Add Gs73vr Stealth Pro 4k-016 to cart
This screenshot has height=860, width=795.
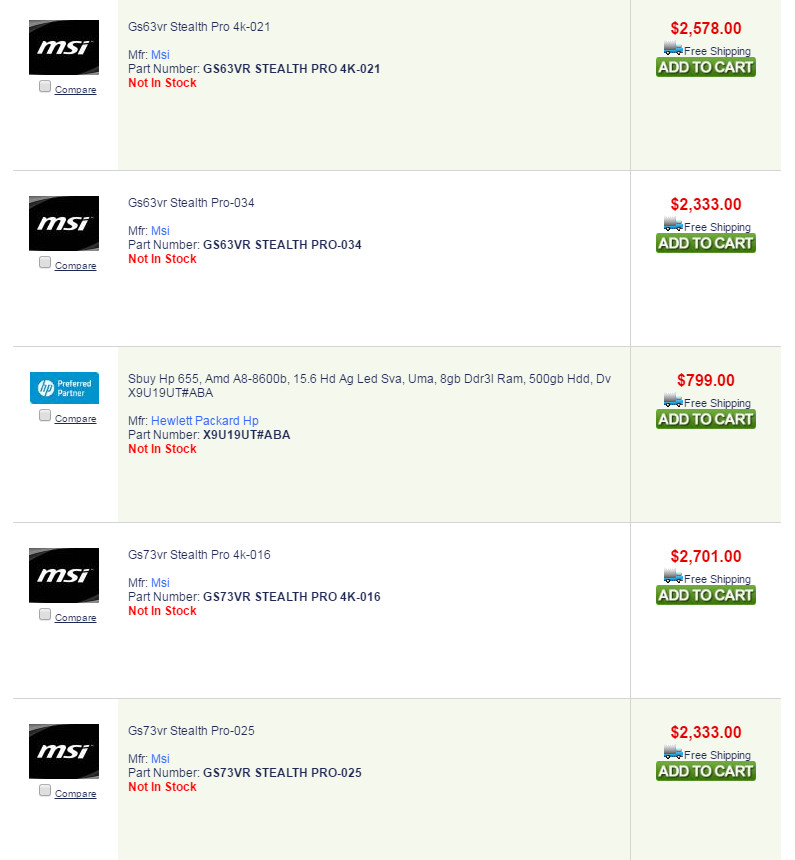point(705,595)
